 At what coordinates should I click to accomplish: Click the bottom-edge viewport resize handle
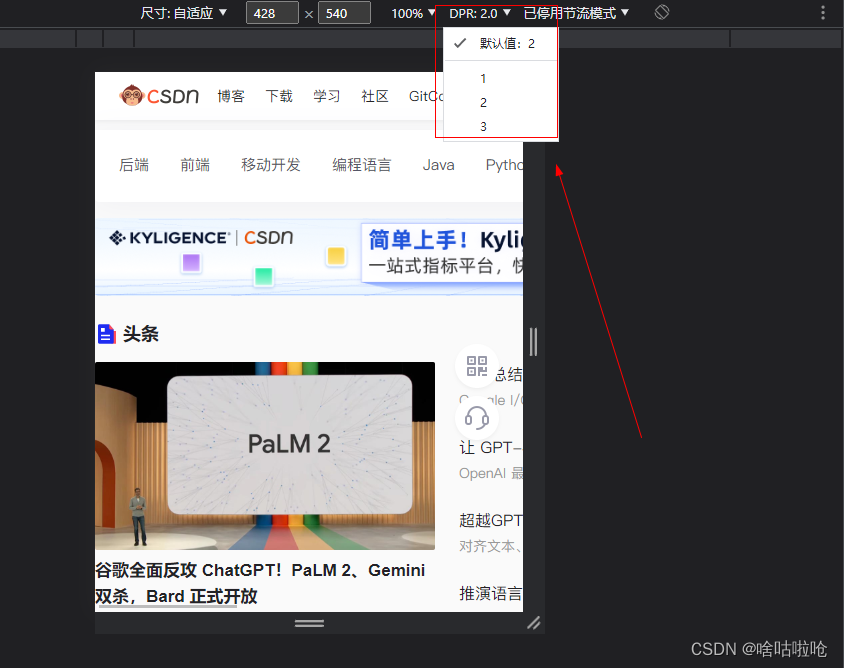tap(309, 623)
